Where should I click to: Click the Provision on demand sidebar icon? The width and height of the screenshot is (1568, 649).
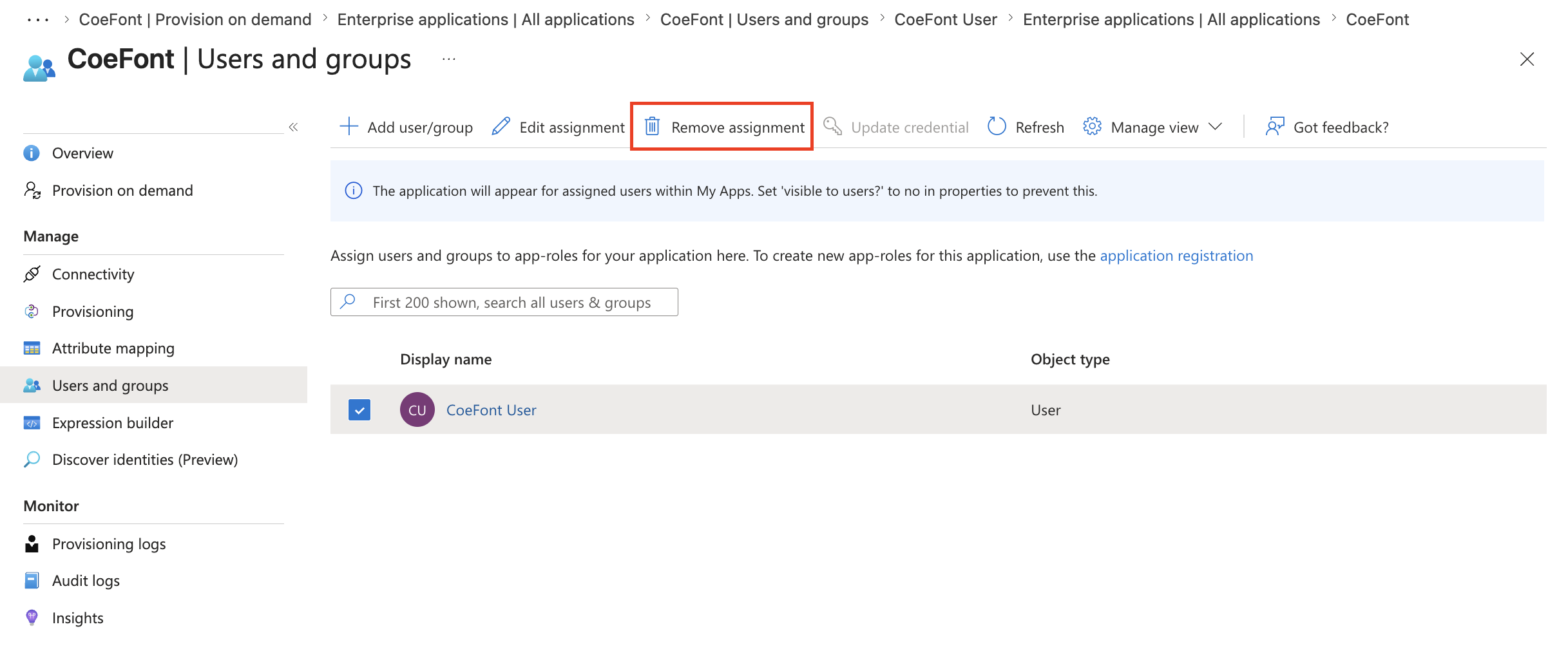(x=32, y=191)
